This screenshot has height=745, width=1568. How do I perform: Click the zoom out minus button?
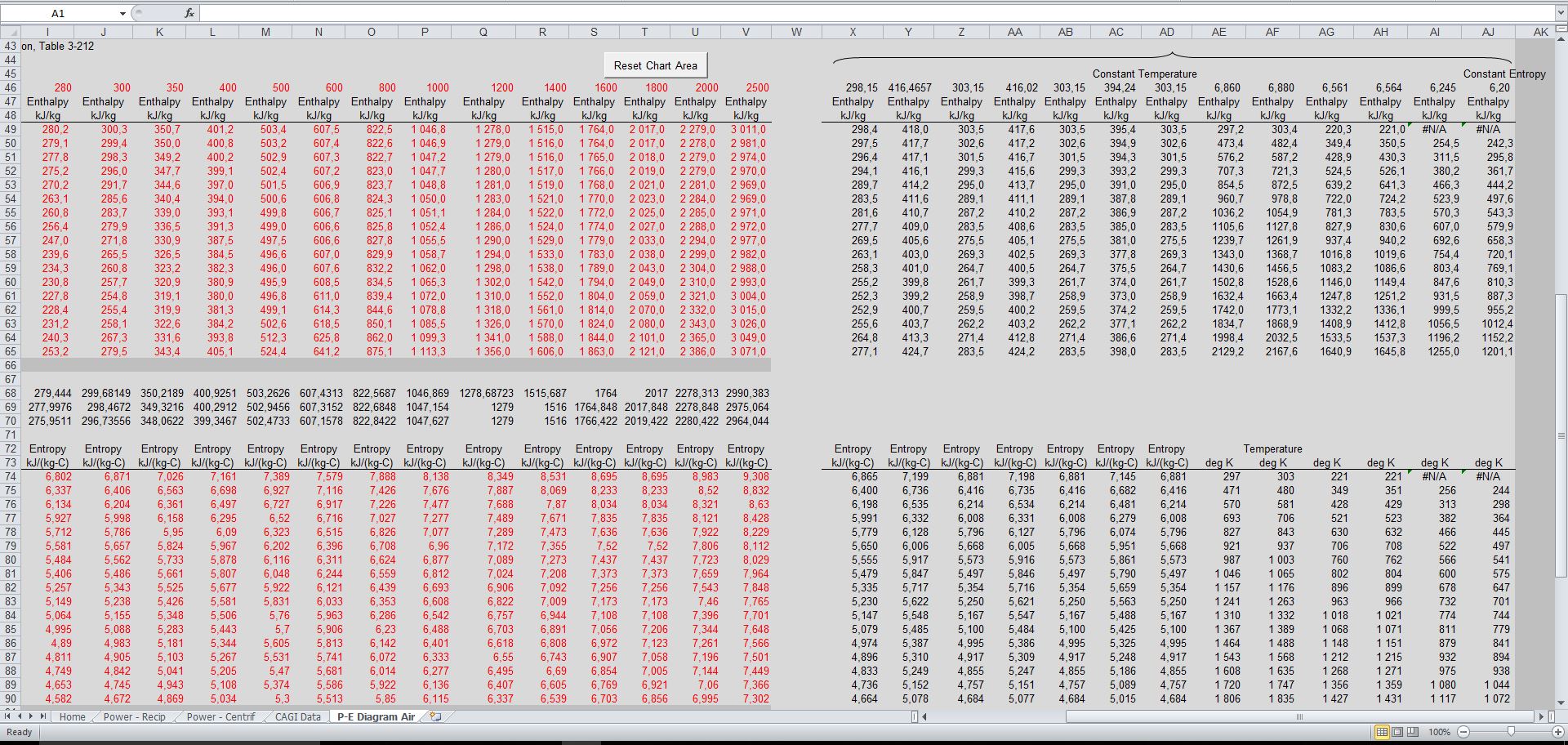pyautogui.click(x=1463, y=732)
